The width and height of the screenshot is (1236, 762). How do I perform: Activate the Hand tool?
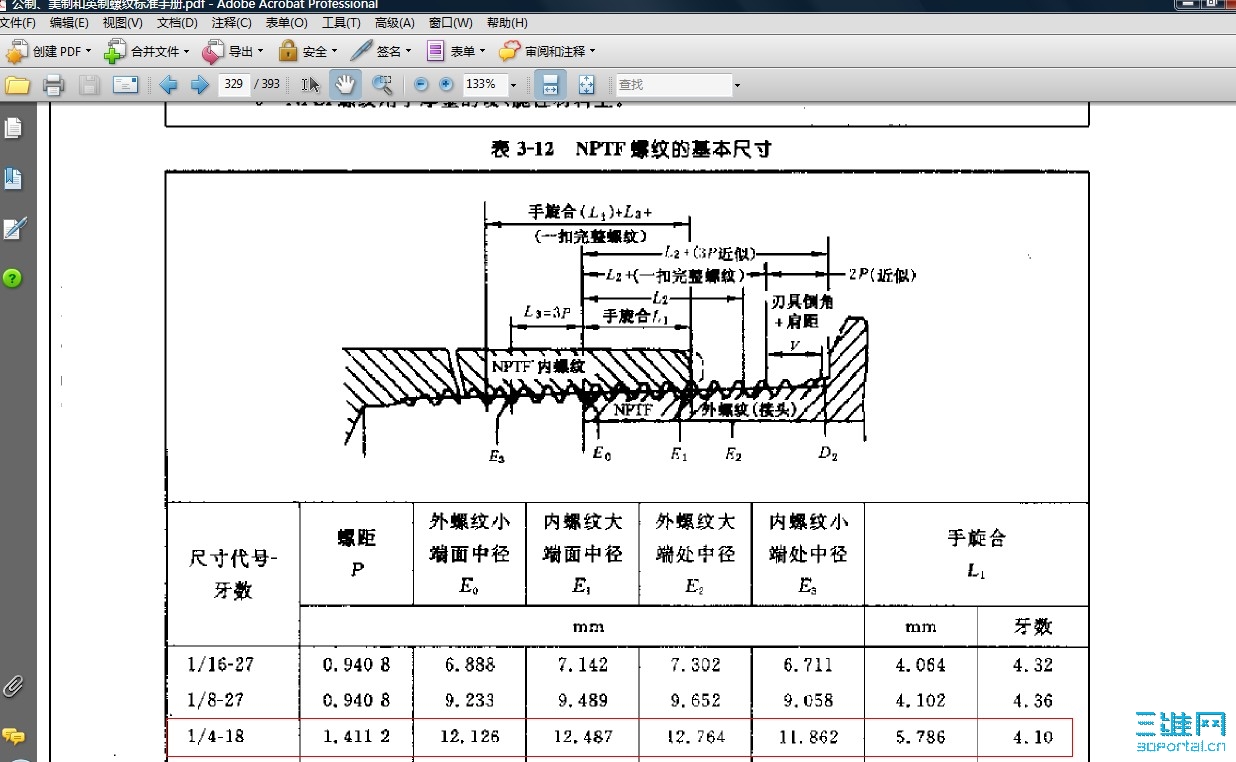345,85
